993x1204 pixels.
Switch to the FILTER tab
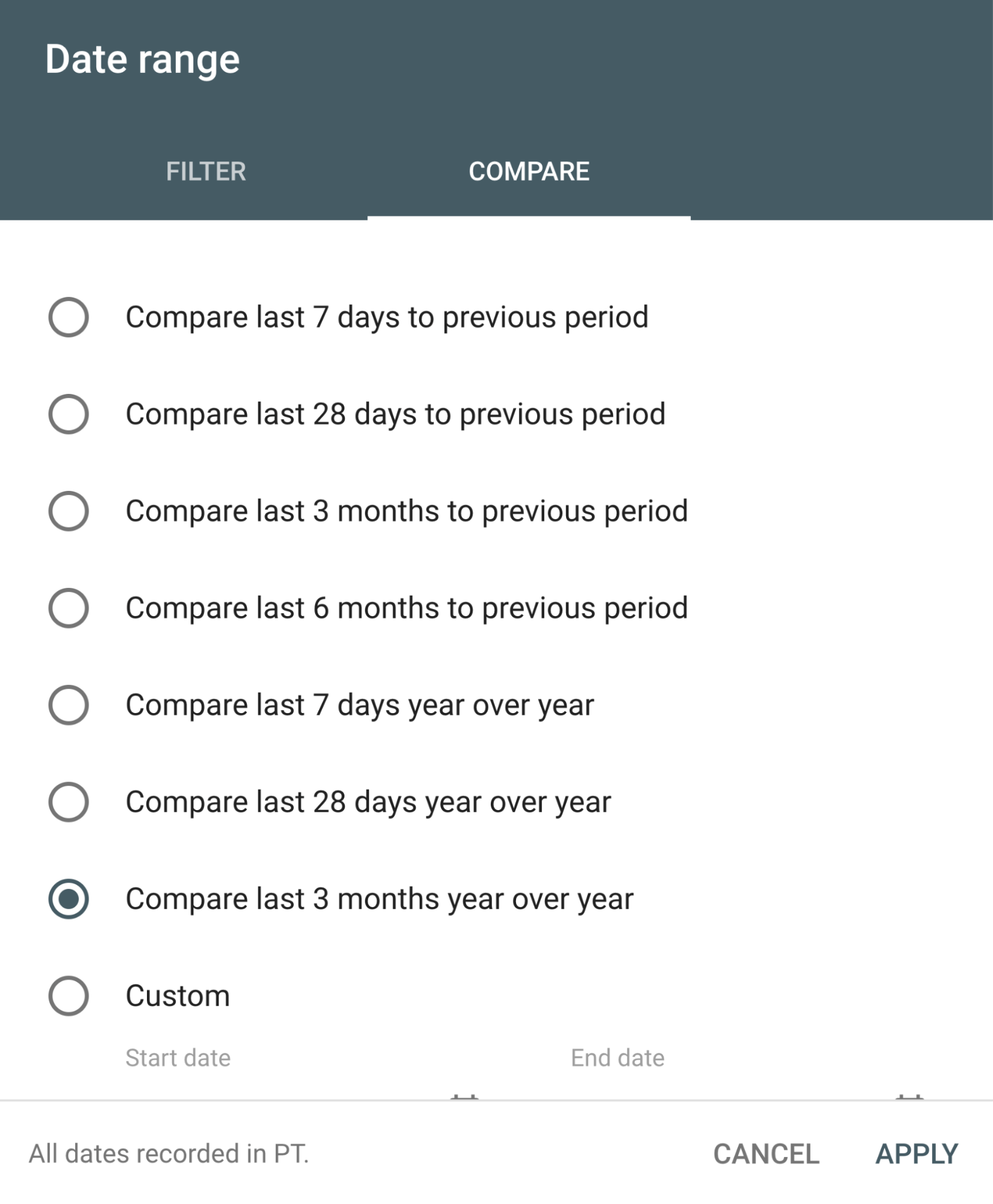click(206, 172)
